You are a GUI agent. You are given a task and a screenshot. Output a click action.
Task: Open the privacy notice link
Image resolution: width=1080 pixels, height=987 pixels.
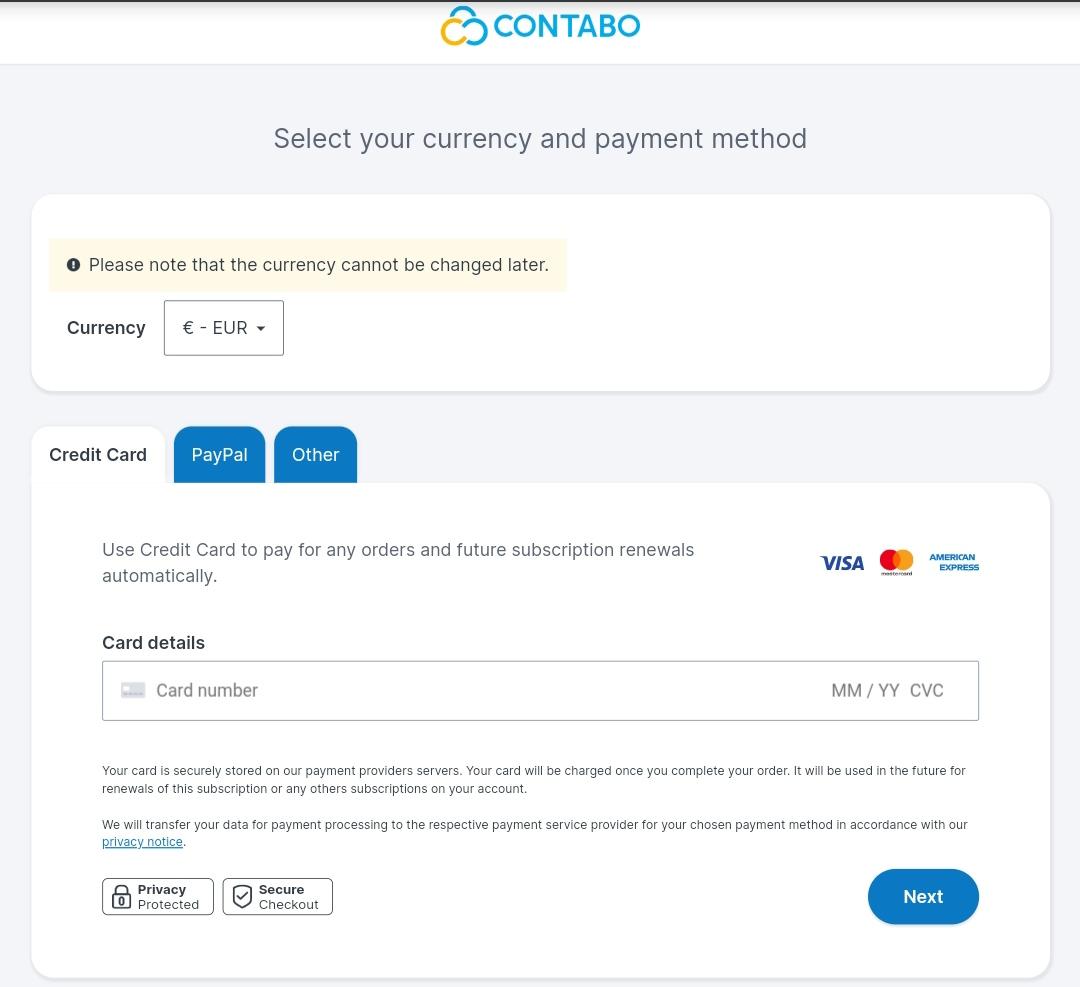pos(142,842)
